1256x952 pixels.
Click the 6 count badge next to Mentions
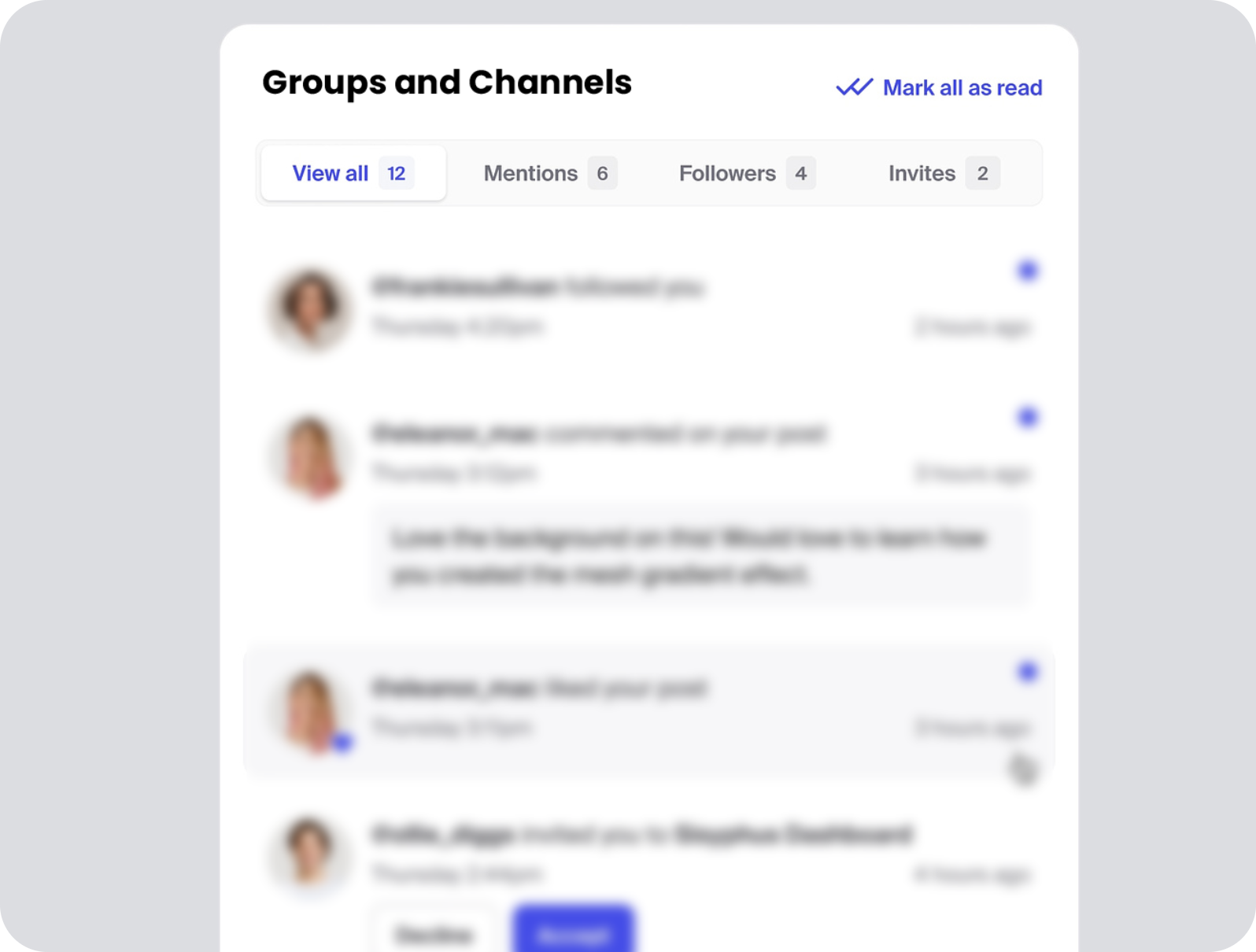point(602,173)
